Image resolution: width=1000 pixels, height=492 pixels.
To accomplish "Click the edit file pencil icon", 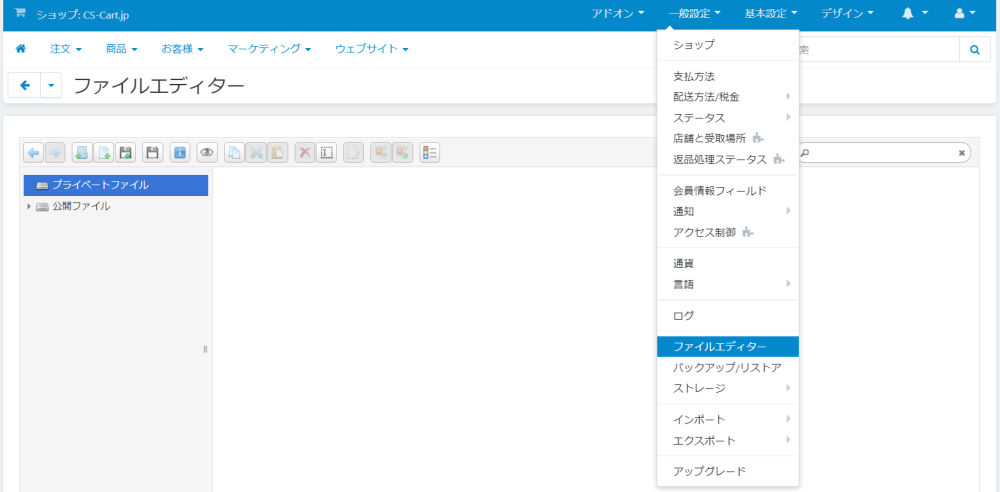I will pos(353,153).
